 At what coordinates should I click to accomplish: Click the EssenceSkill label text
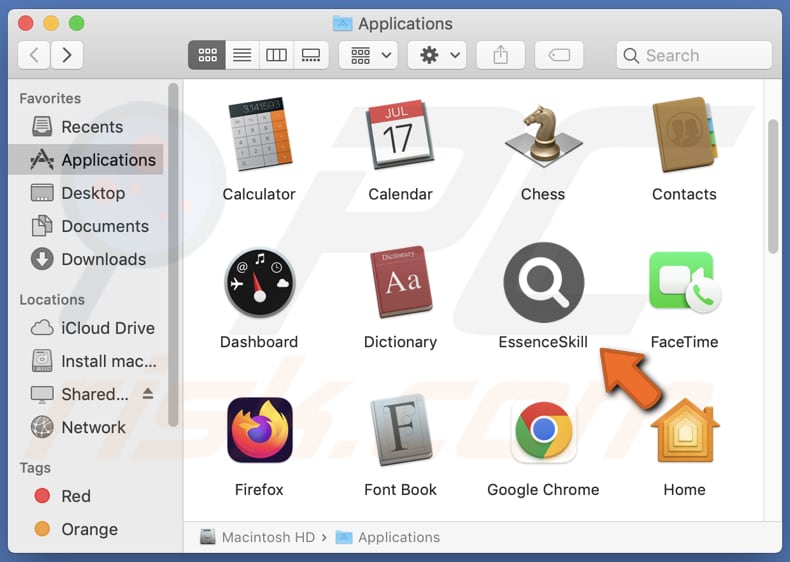click(543, 342)
